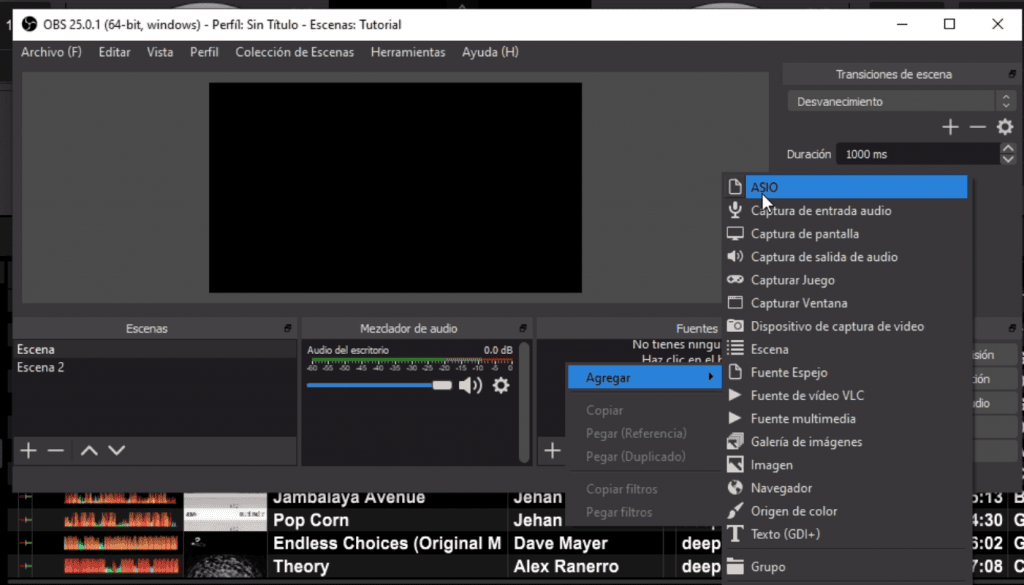
Task: Click artist Dave Mayer in background window
Action: click(x=561, y=543)
